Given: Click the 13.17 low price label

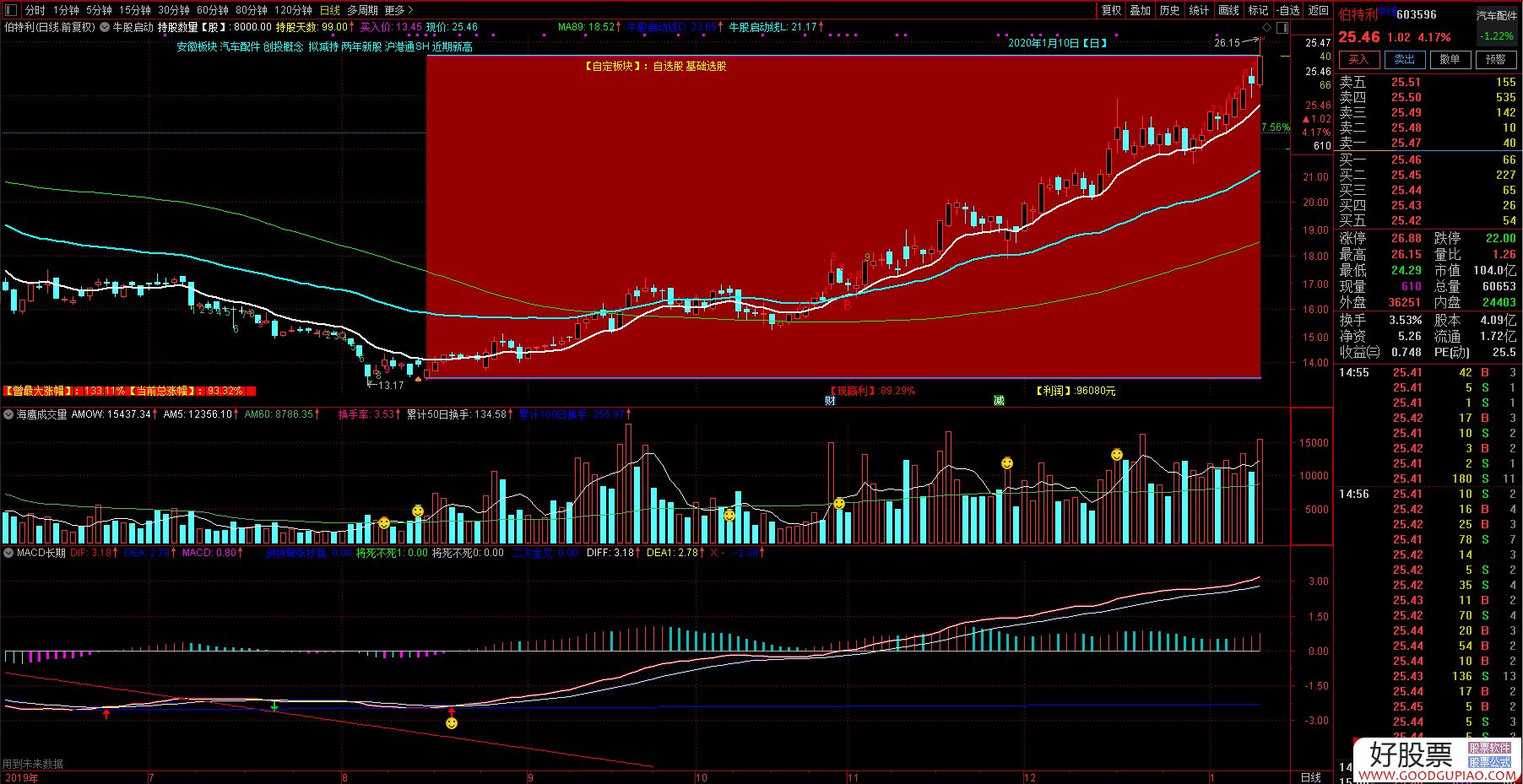Looking at the screenshot, I should click(390, 385).
